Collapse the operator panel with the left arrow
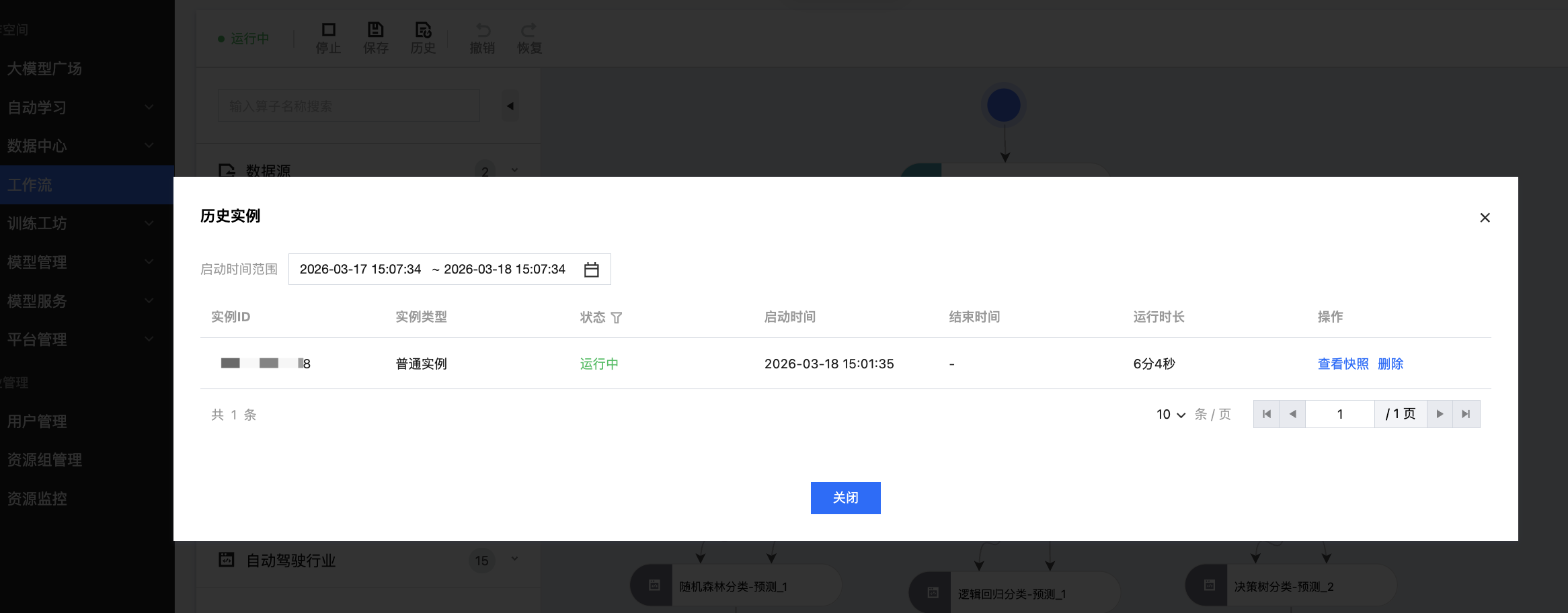1568x613 pixels. click(510, 106)
